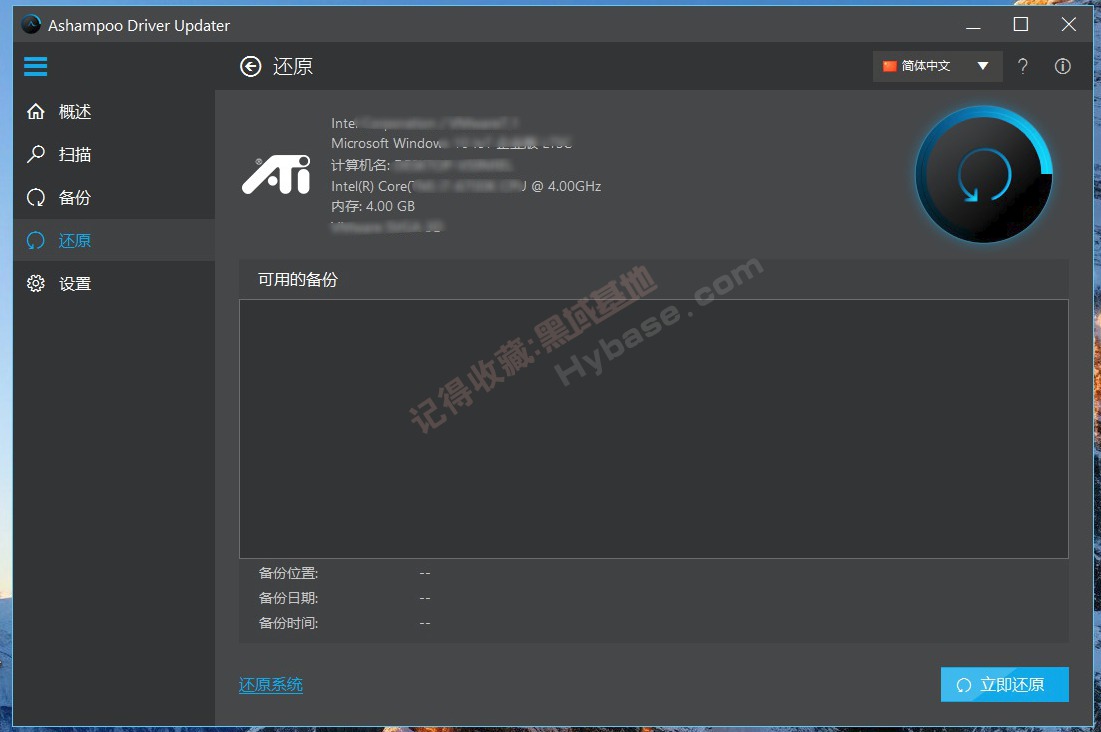Click the ATI logo image

click(277, 174)
